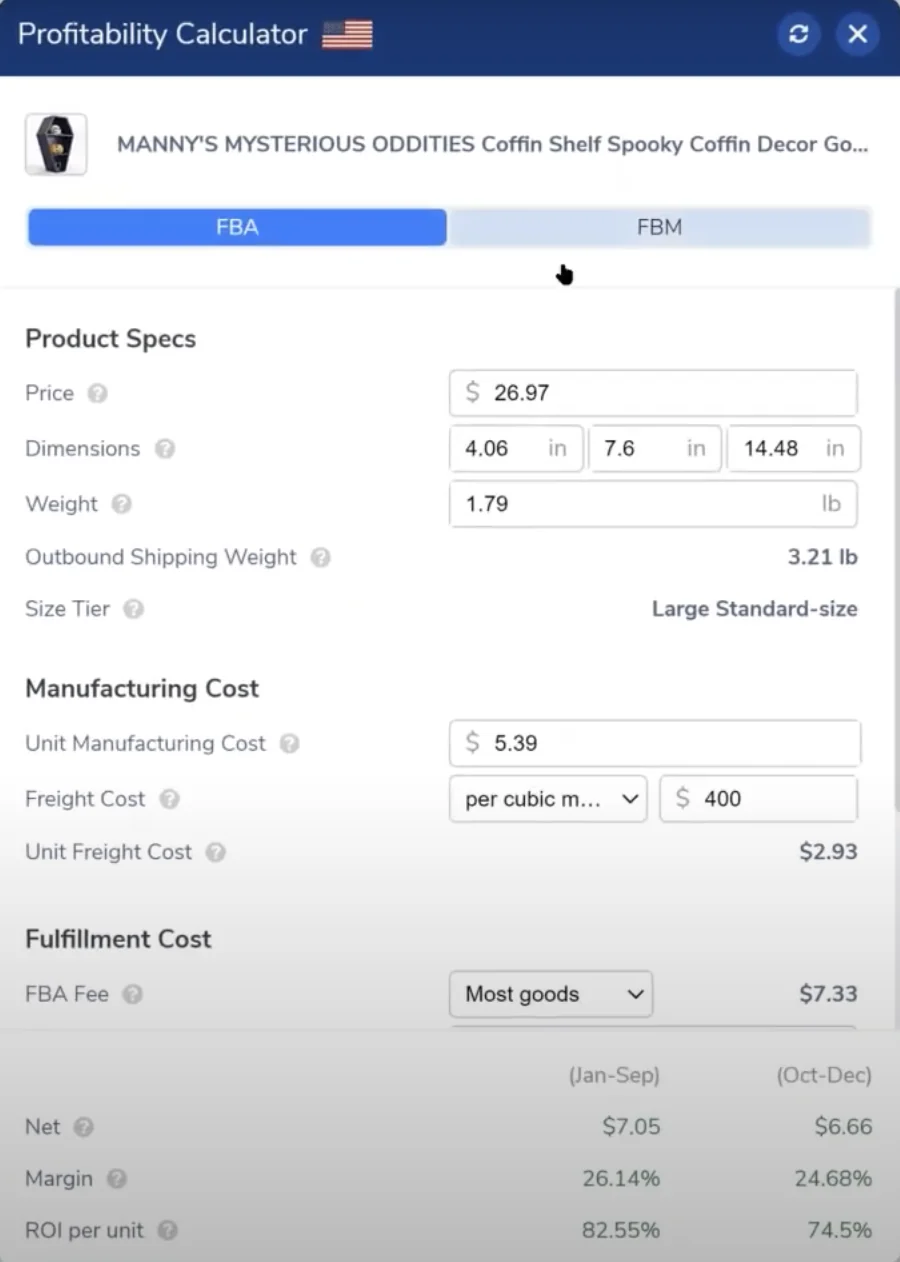
Task: Edit the 14.48 in dimension field
Action: point(793,448)
